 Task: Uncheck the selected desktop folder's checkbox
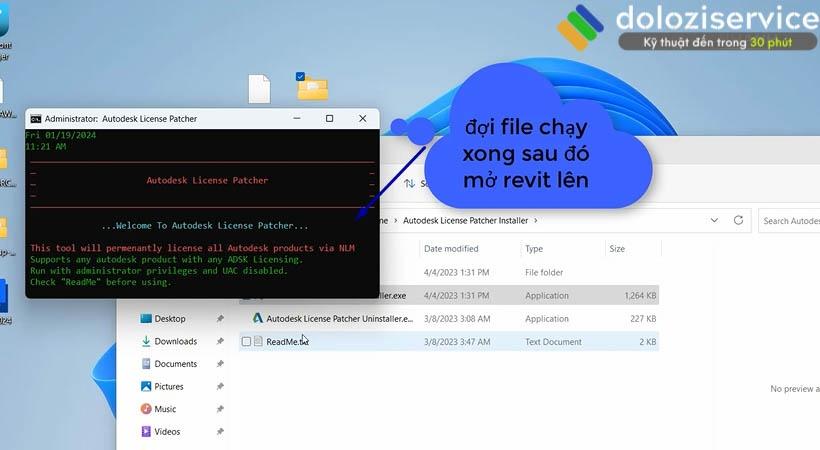coord(301,77)
